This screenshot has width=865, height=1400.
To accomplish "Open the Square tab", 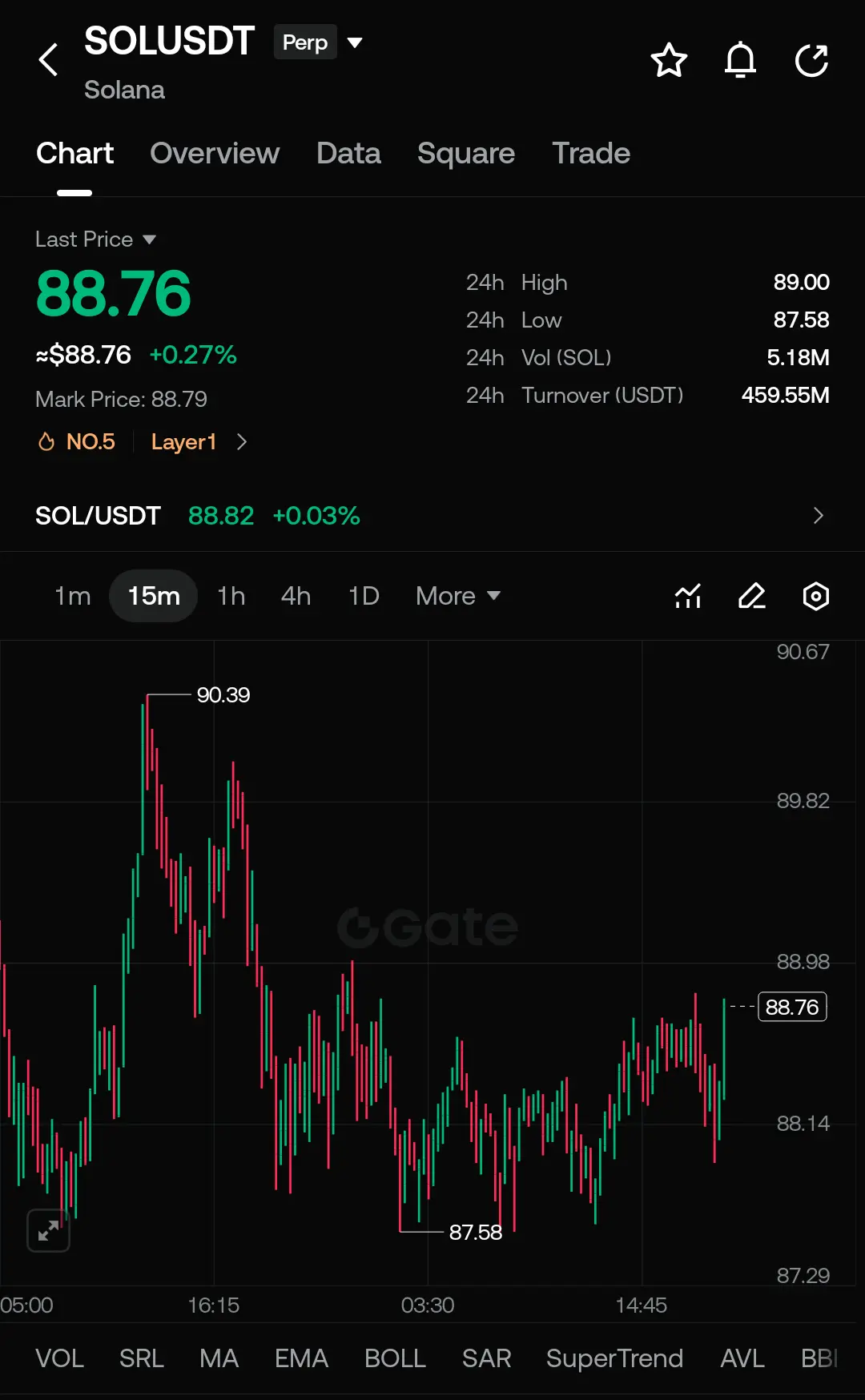I will point(466,153).
